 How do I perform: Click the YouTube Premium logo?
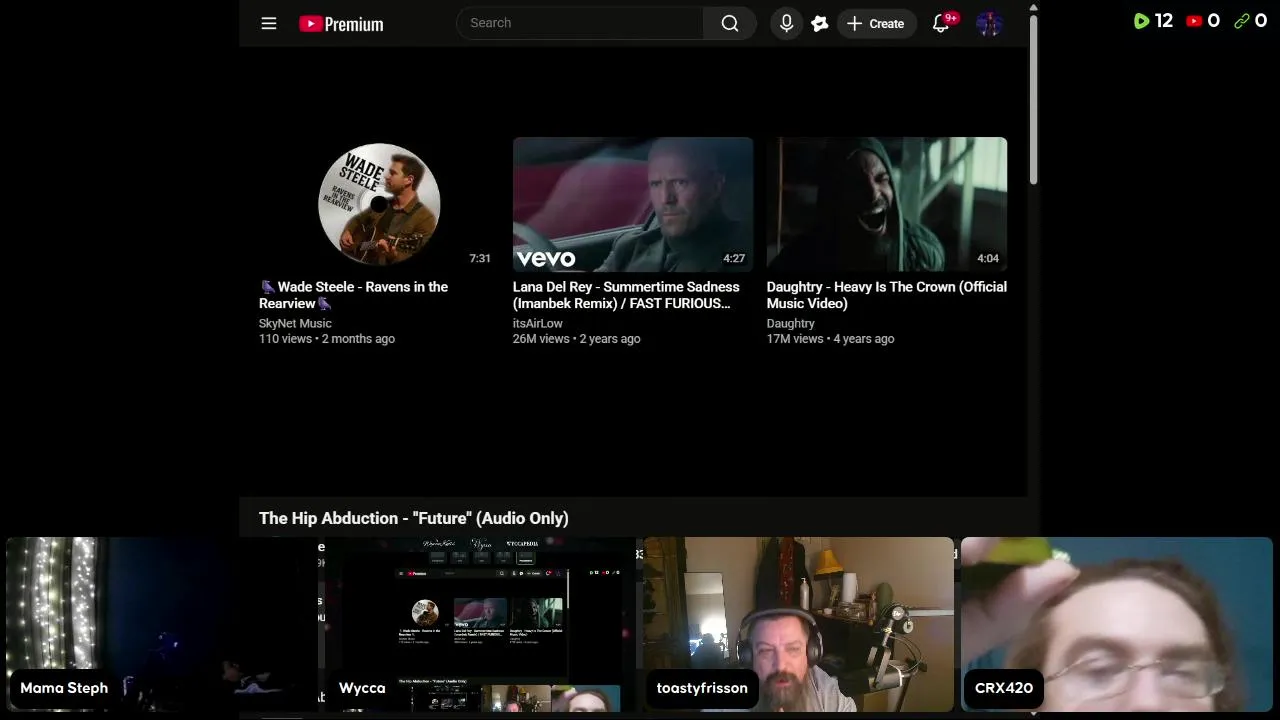341,24
